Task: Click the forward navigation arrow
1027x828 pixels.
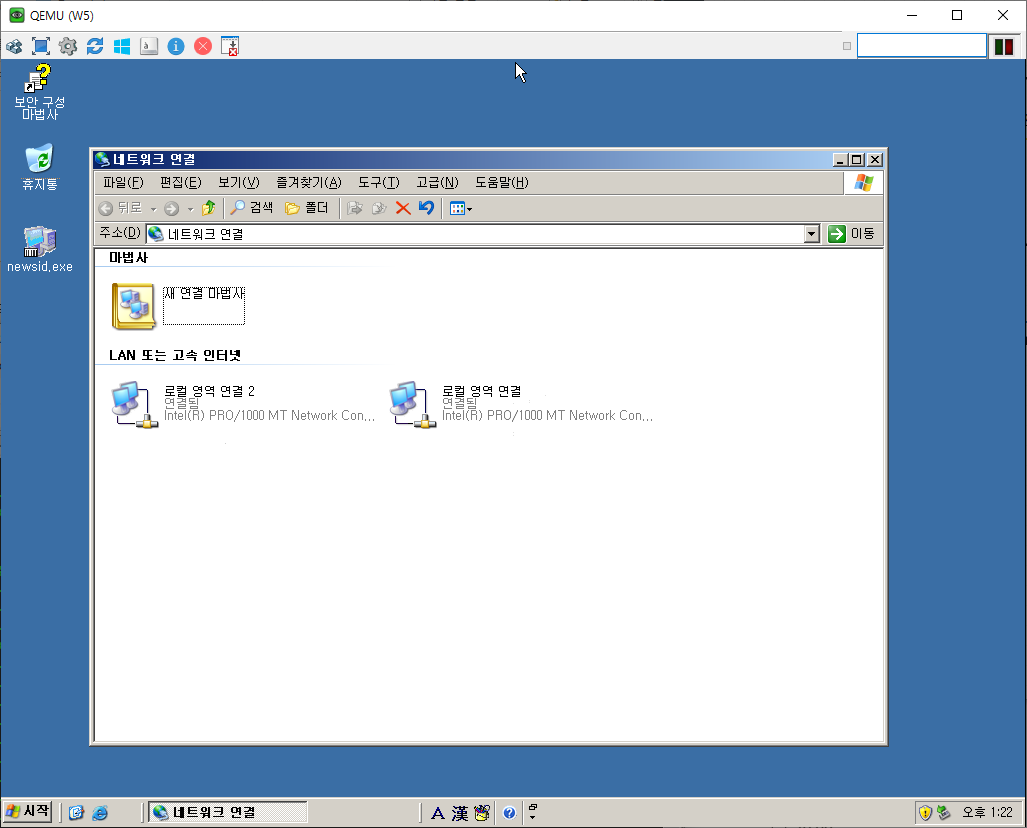Action: click(x=172, y=209)
